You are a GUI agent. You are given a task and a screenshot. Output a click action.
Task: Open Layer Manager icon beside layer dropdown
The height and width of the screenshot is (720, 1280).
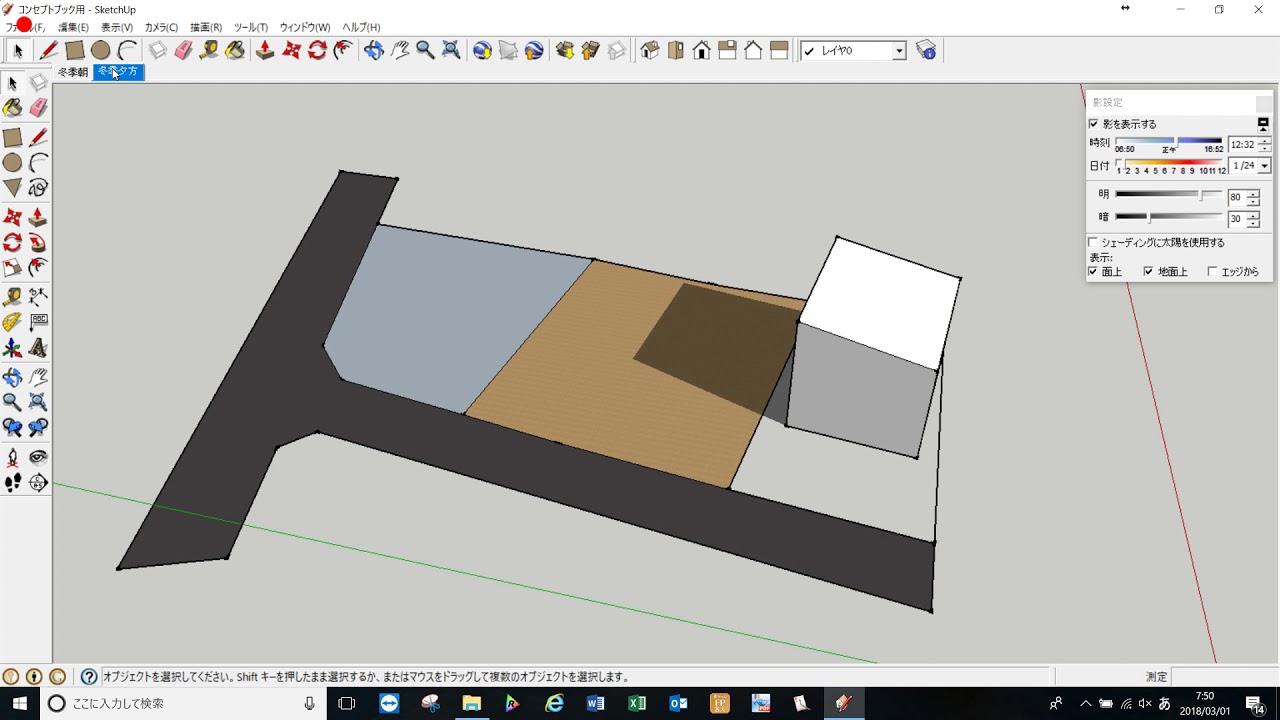point(926,50)
